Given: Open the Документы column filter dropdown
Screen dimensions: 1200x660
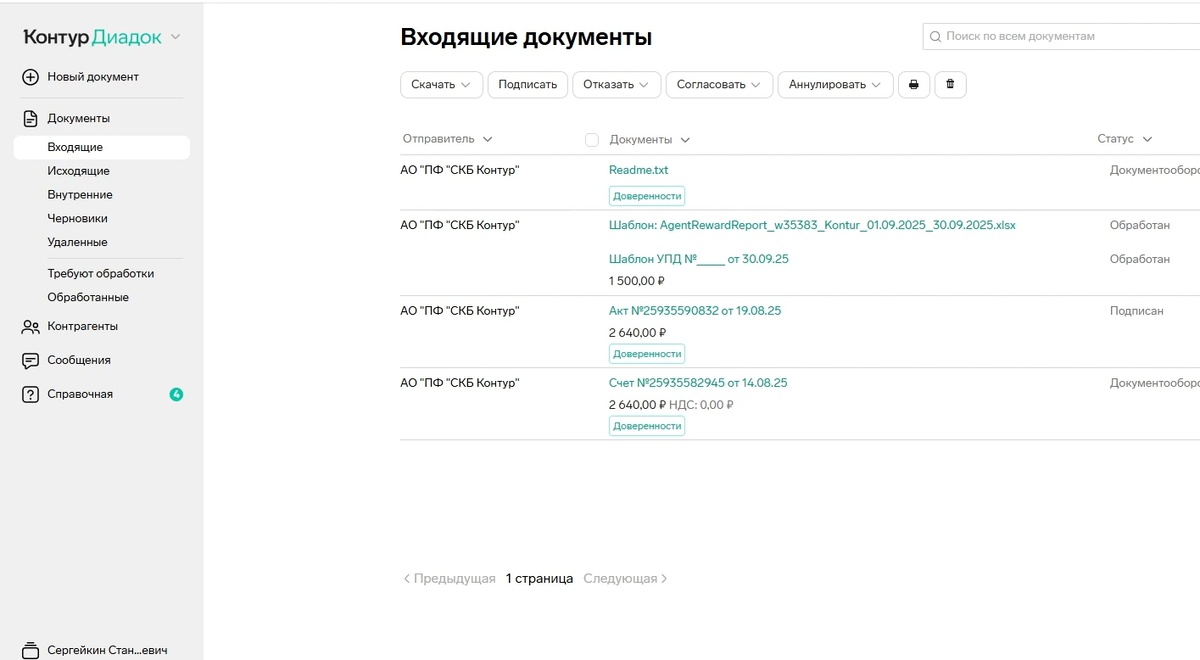Looking at the screenshot, I should [650, 140].
